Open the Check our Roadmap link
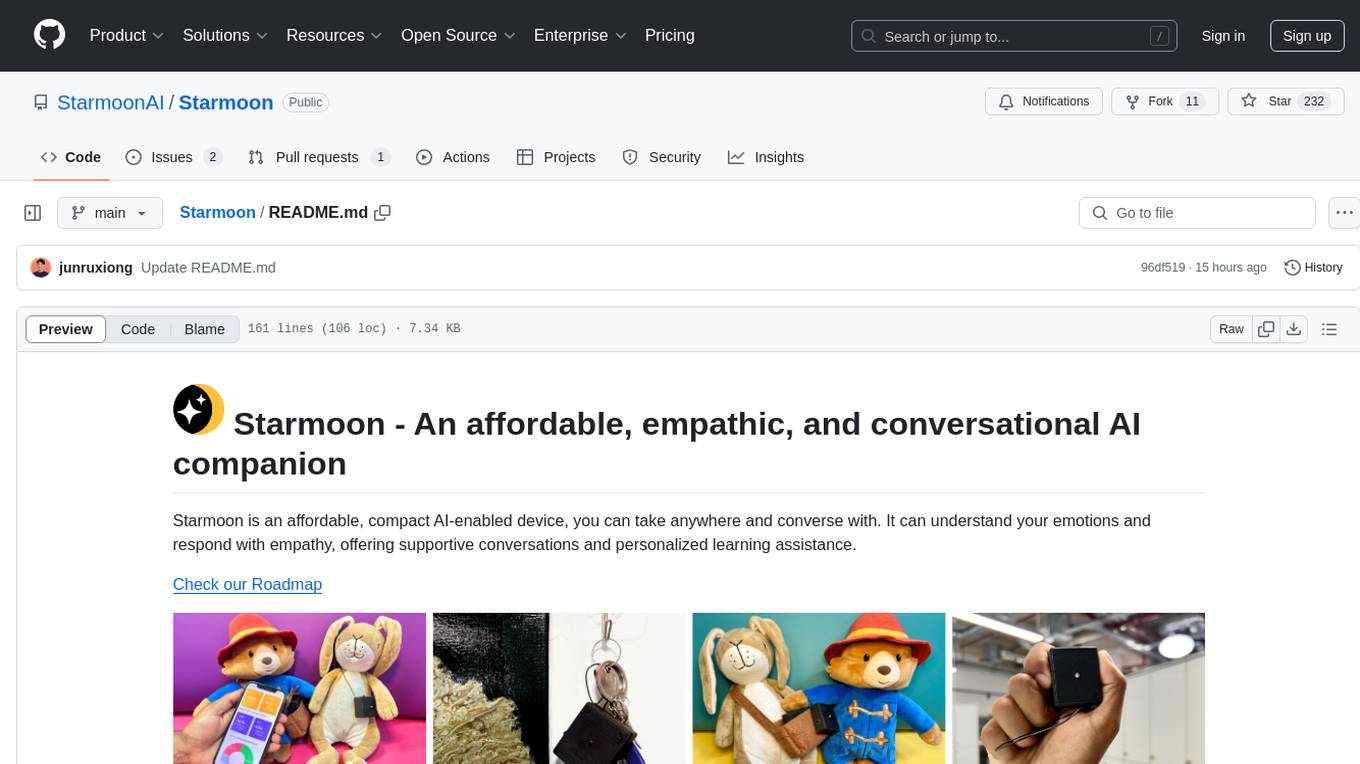 [x=247, y=584]
